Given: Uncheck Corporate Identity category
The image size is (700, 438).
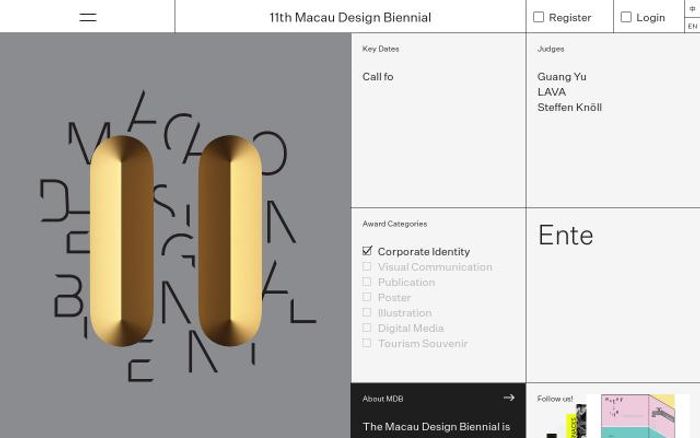Looking at the screenshot, I should (x=367, y=251).
